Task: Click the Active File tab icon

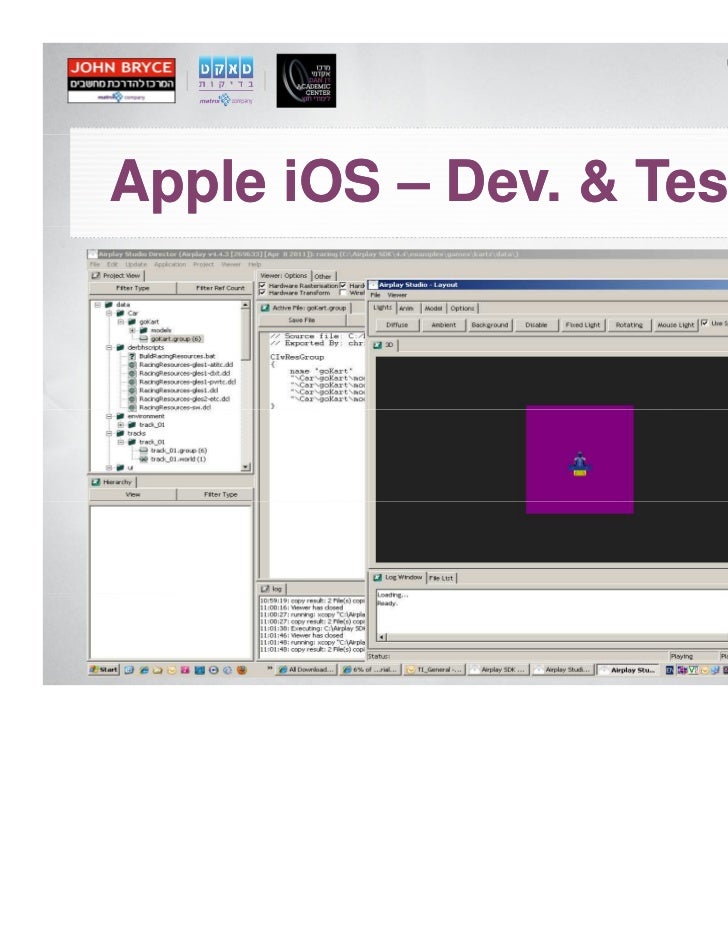Action: click(265, 307)
